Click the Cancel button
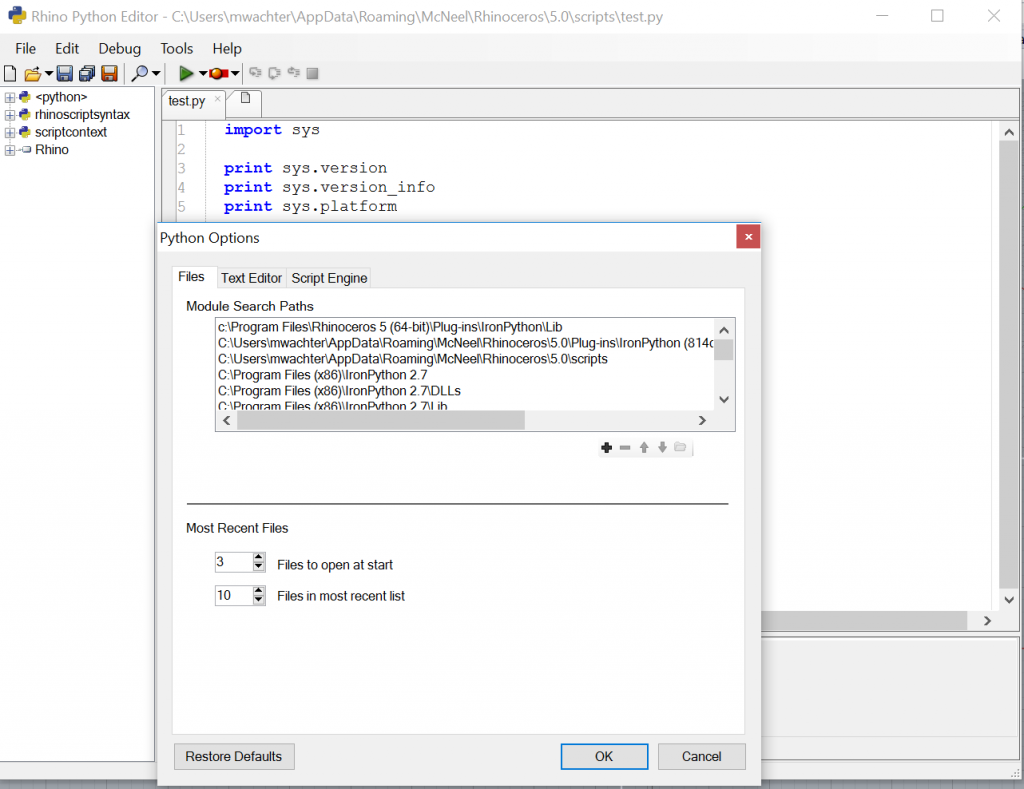The width and height of the screenshot is (1024, 789). point(701,756)
